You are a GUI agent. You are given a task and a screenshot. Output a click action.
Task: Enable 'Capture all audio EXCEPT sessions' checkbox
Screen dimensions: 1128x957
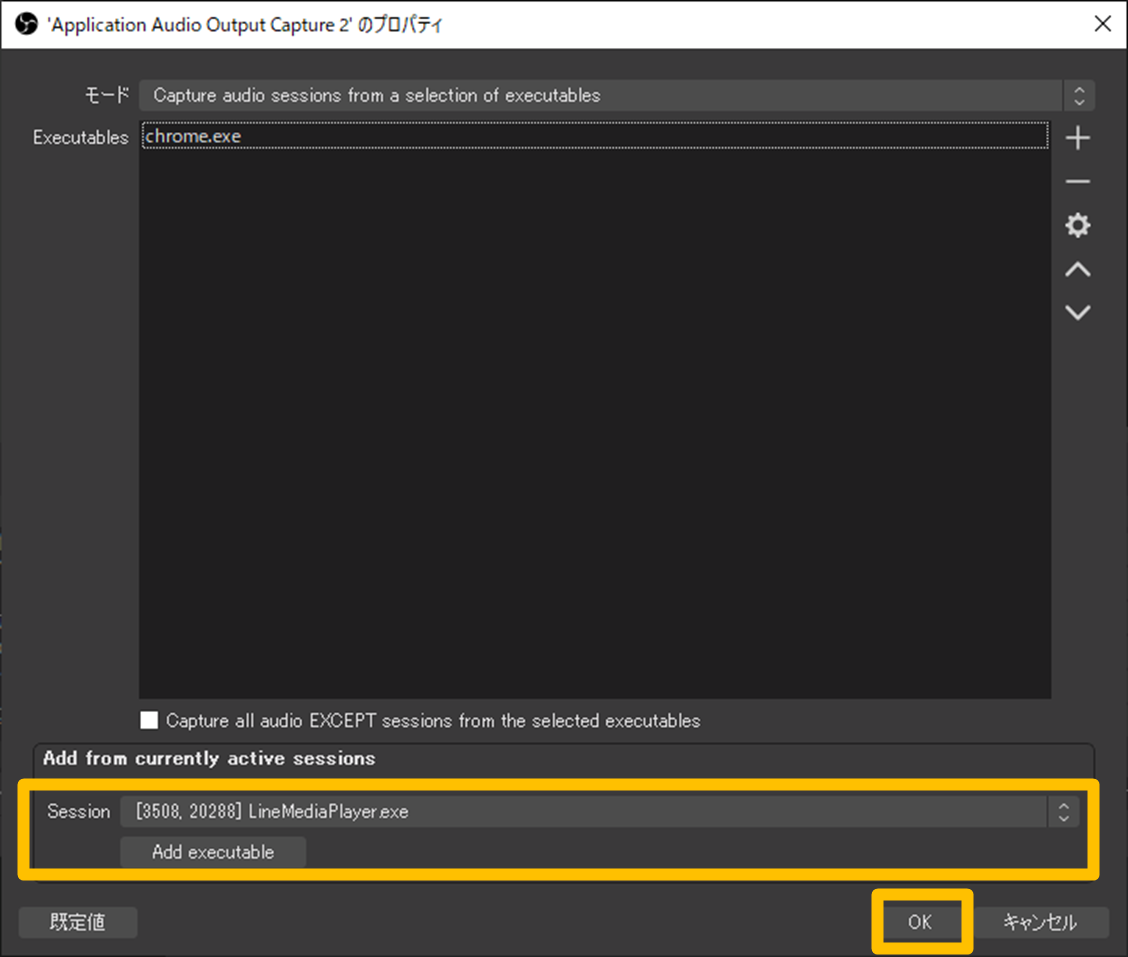pyautogui.click(x=149, y=720)
